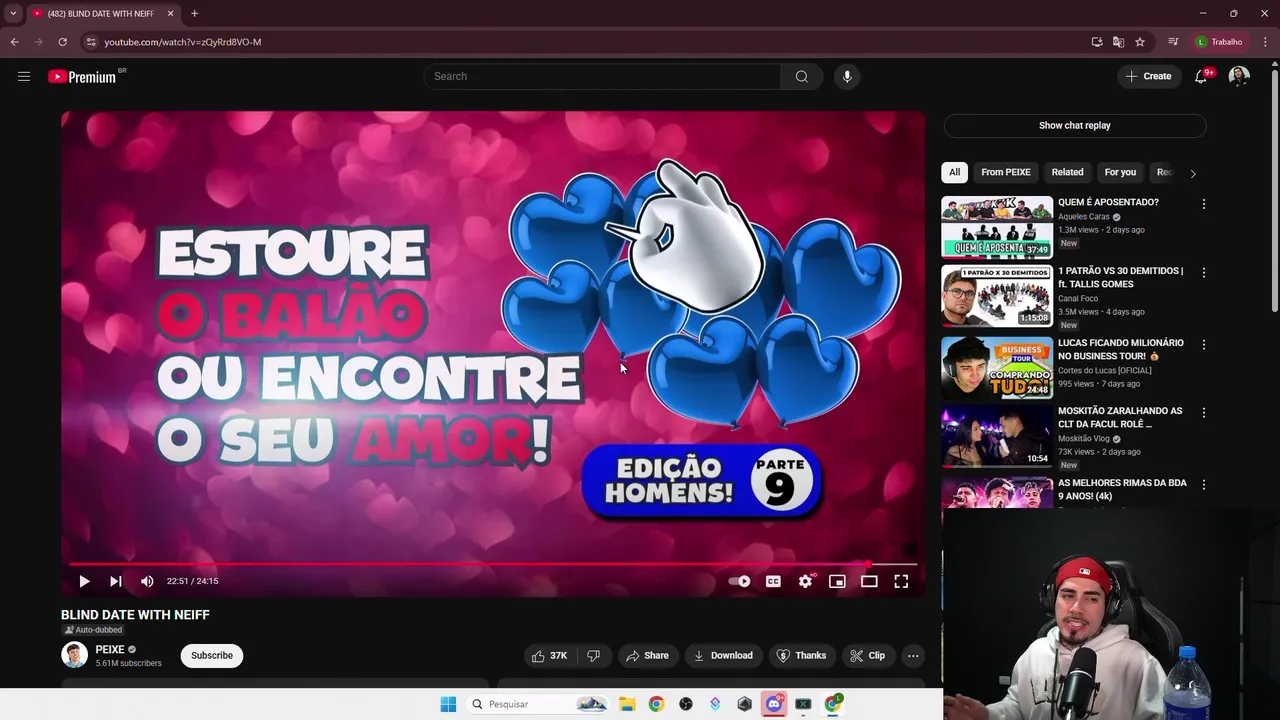Open player settings gear
The image size is (1280, 720).
(805, 581)
